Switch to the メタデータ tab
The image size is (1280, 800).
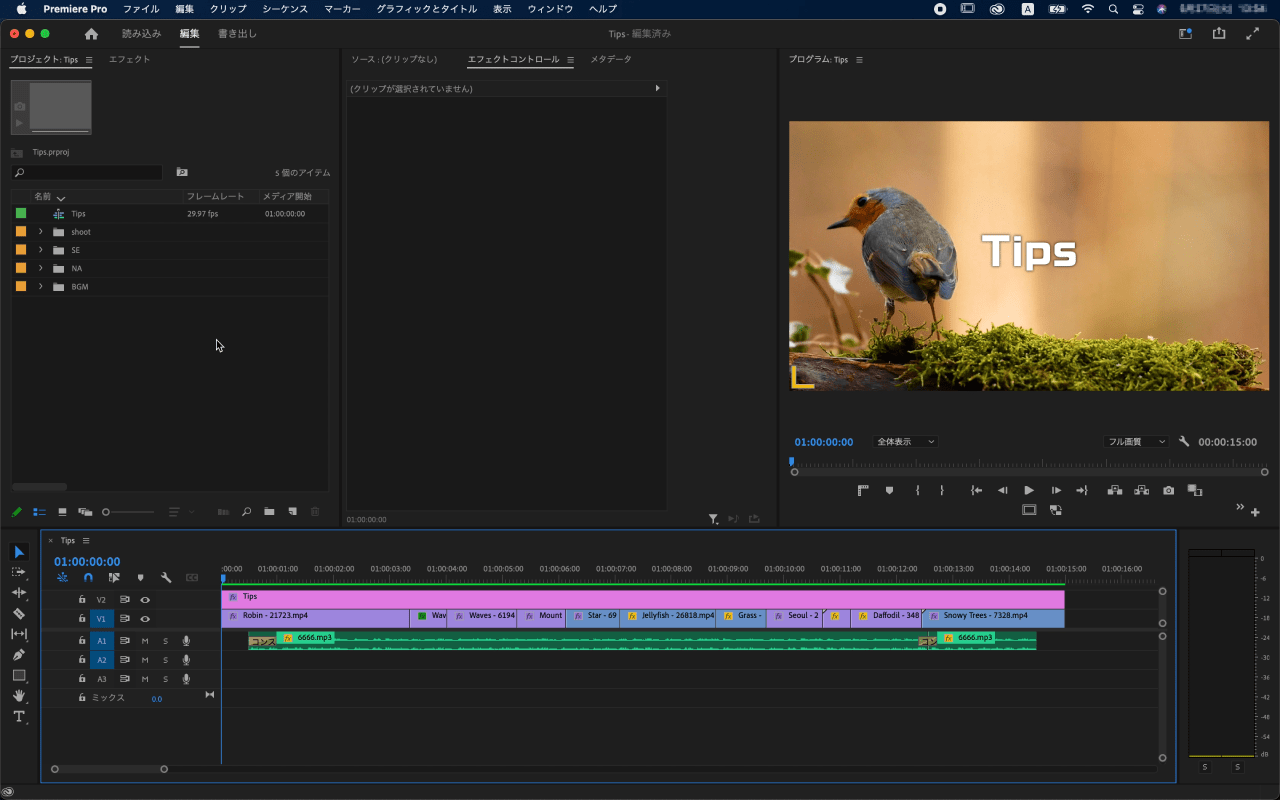tap(611, 60)
